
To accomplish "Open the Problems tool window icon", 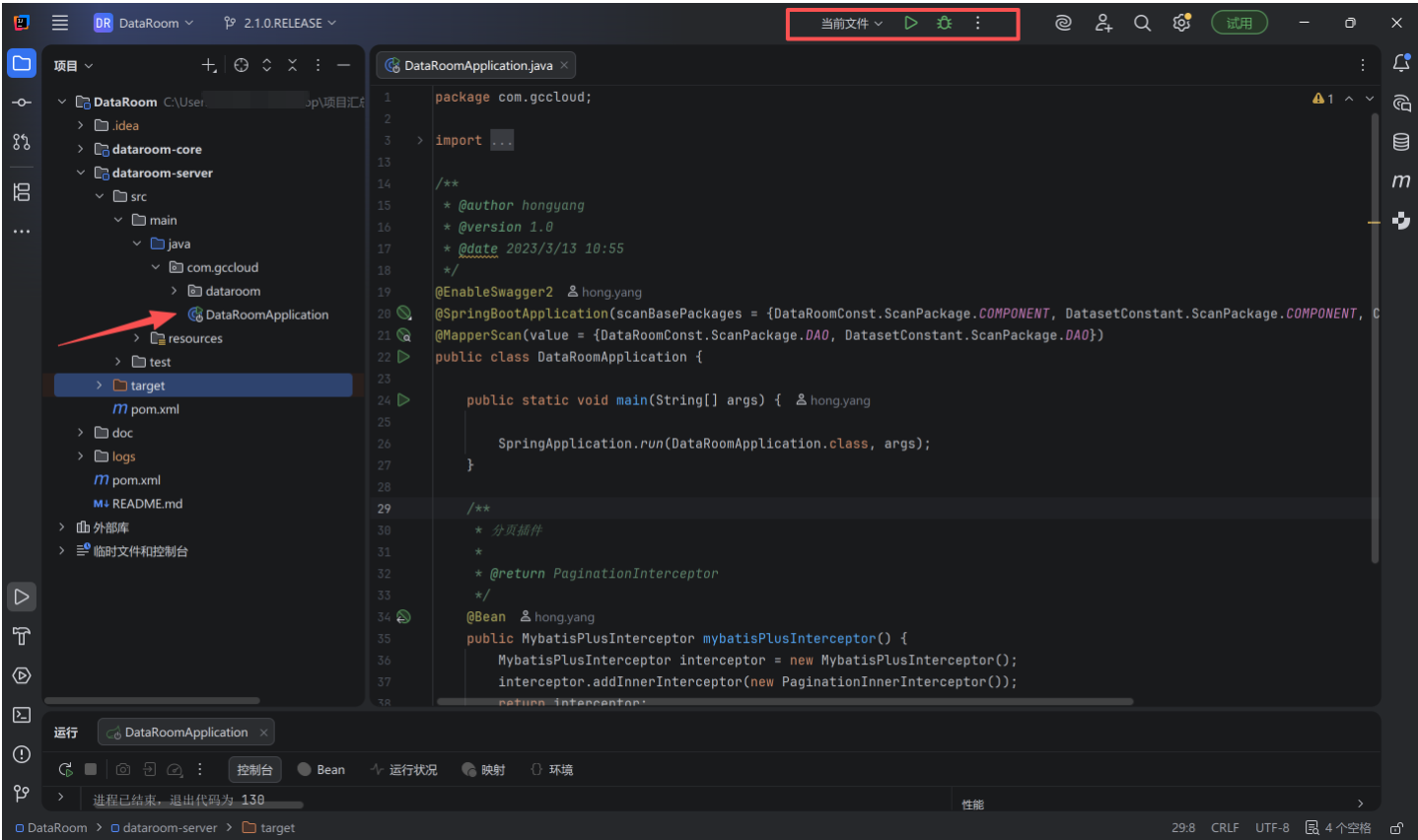I will (x=22, y=754).
